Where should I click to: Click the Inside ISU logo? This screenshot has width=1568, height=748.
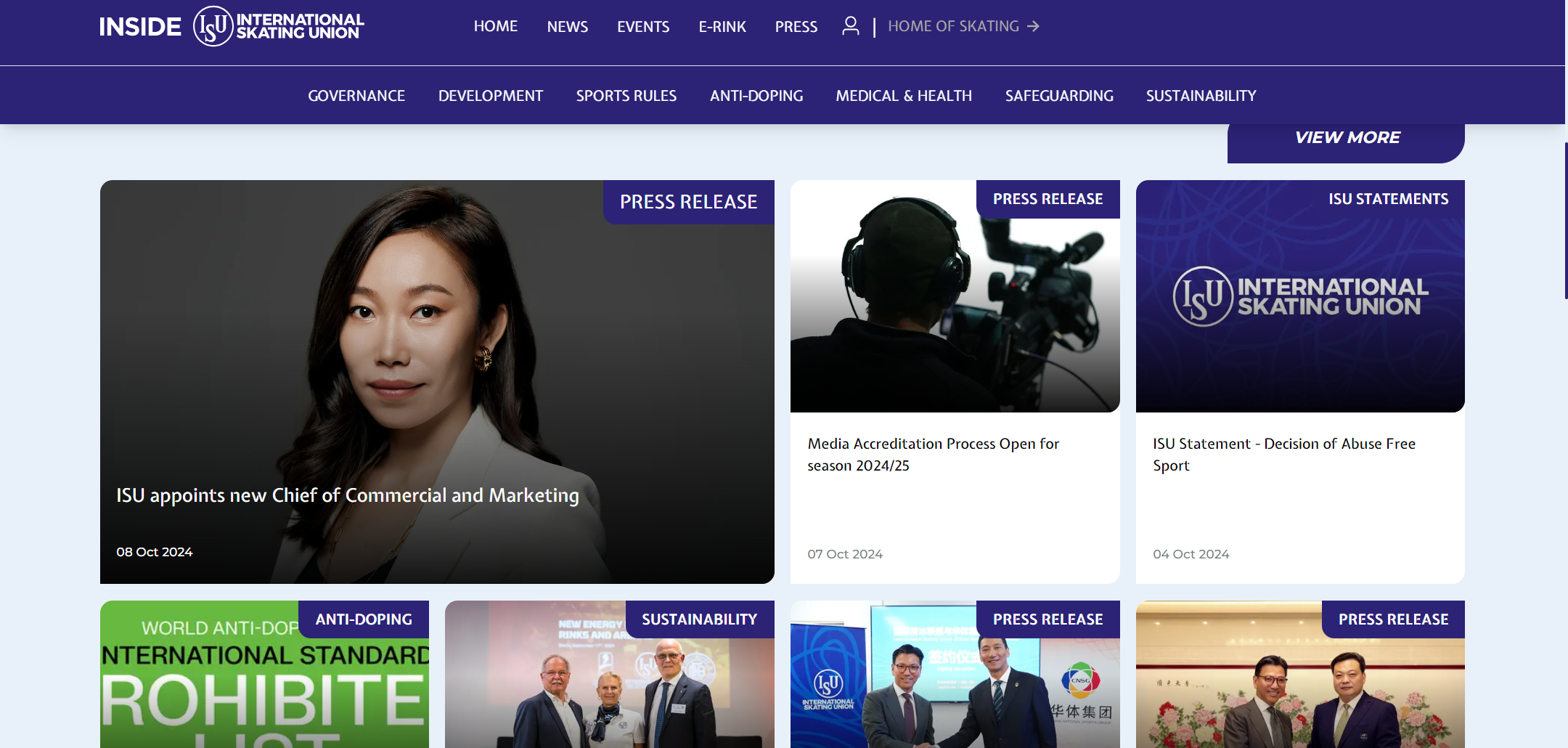232,26
